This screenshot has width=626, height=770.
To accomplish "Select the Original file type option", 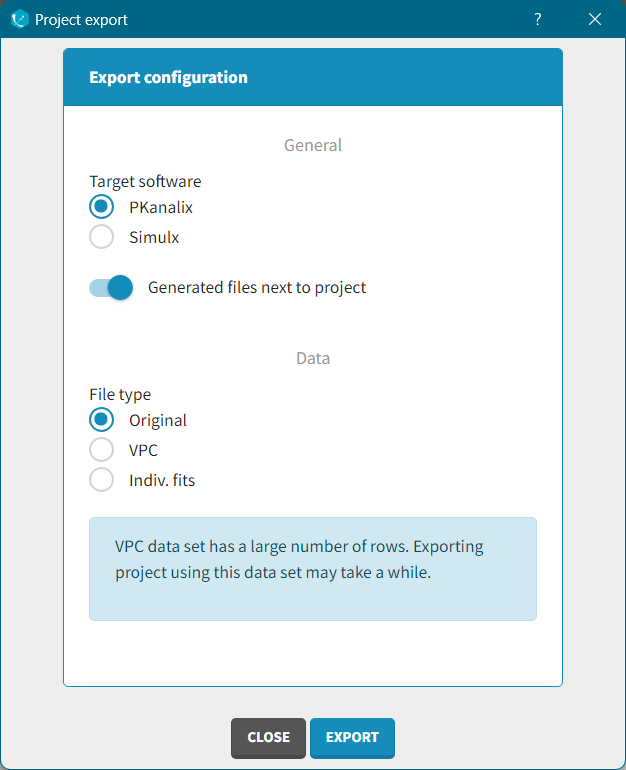I will click(x=102, y=420).
